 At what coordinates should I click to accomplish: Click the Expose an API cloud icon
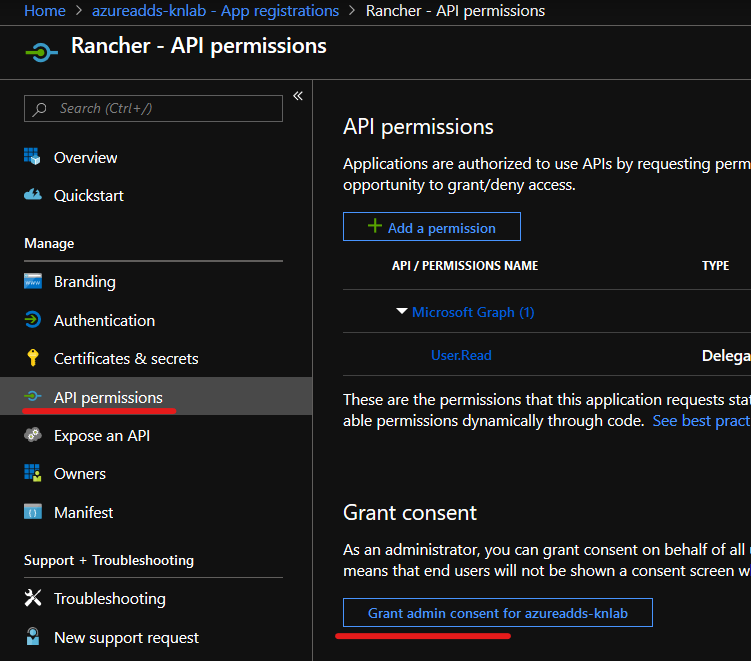[33, 435]
